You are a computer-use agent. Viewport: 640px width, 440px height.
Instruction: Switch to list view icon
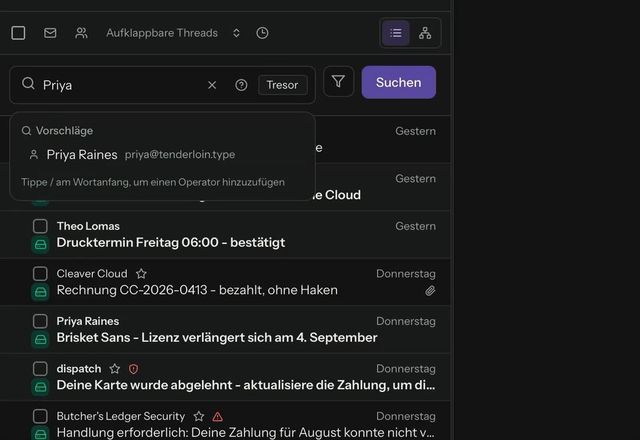pyautogui.click(x=396, y=33)
